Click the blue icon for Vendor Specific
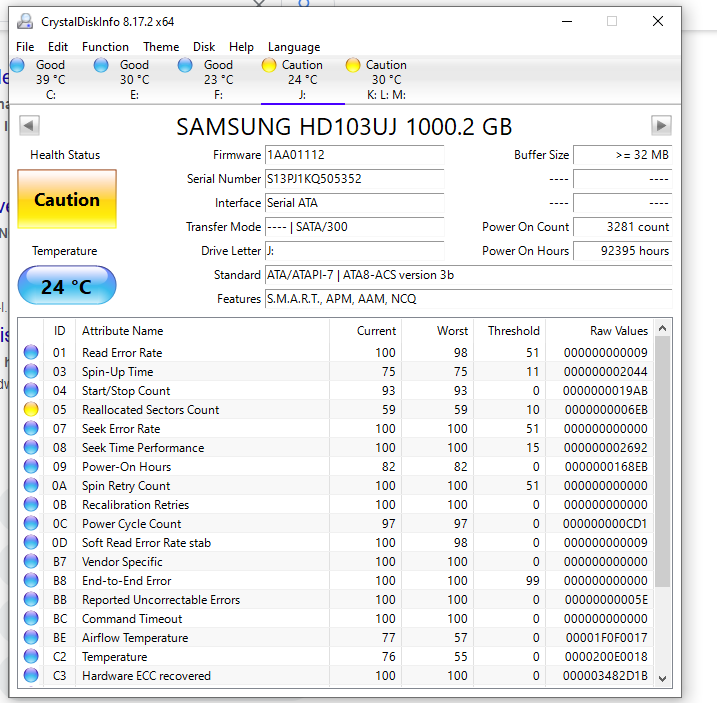Screen dimensions: 717x703 tap(31, 561)
